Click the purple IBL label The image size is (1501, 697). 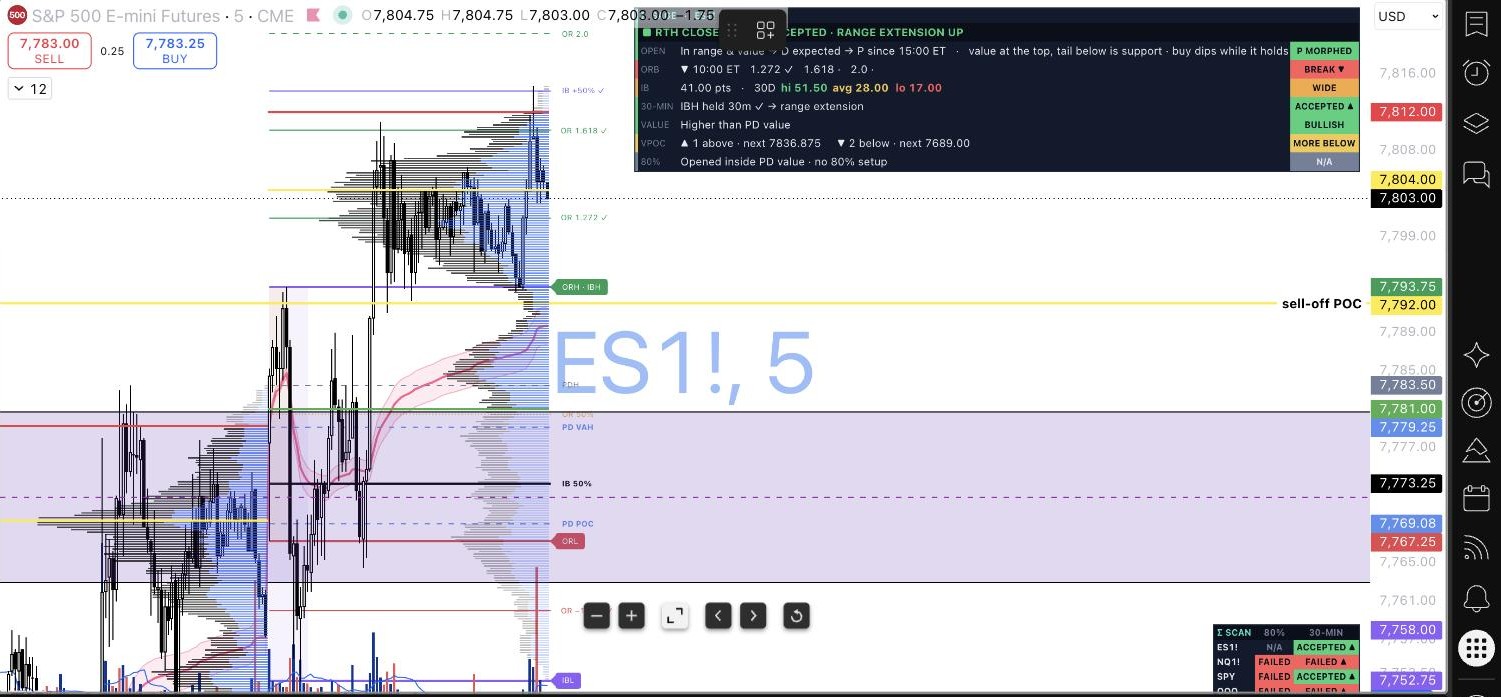568,680
